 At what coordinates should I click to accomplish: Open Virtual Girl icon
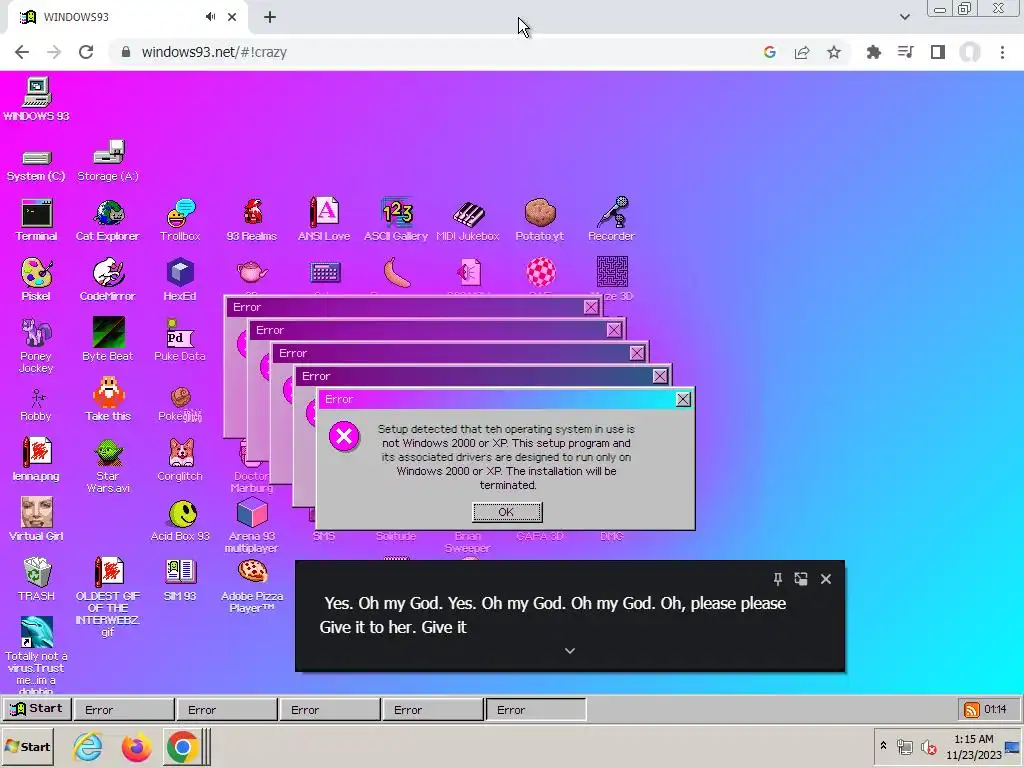[x=36, y=520]
